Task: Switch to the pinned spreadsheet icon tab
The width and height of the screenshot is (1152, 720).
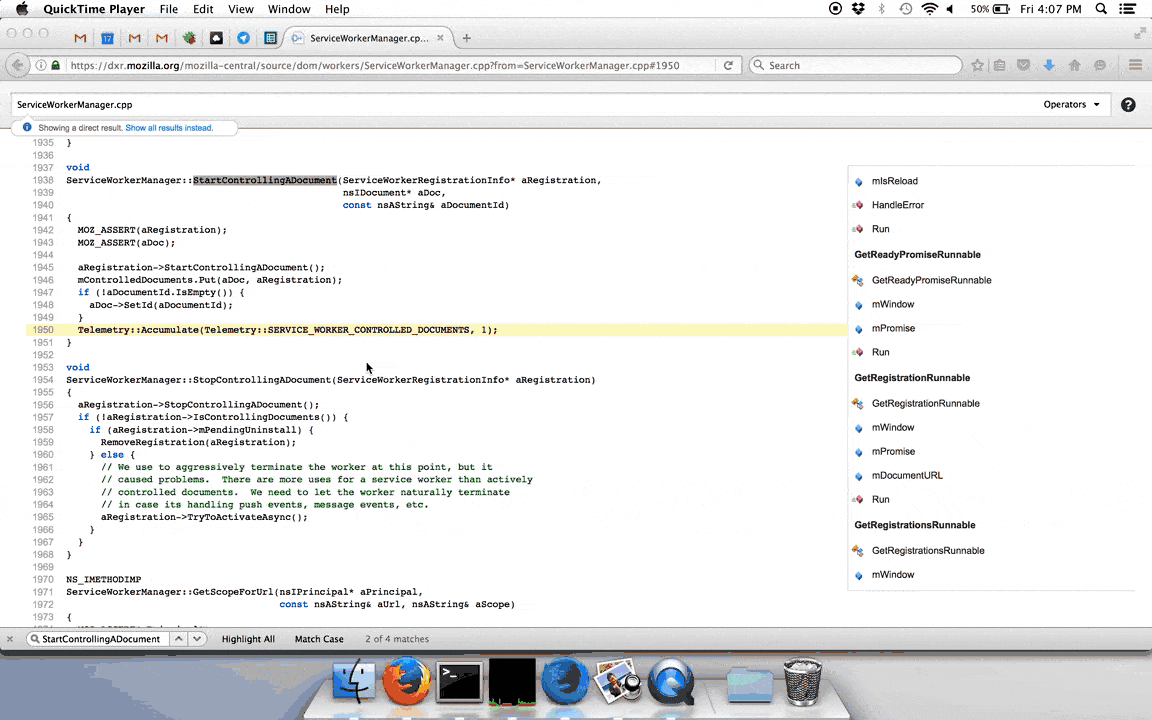Action: coord(270,38)
